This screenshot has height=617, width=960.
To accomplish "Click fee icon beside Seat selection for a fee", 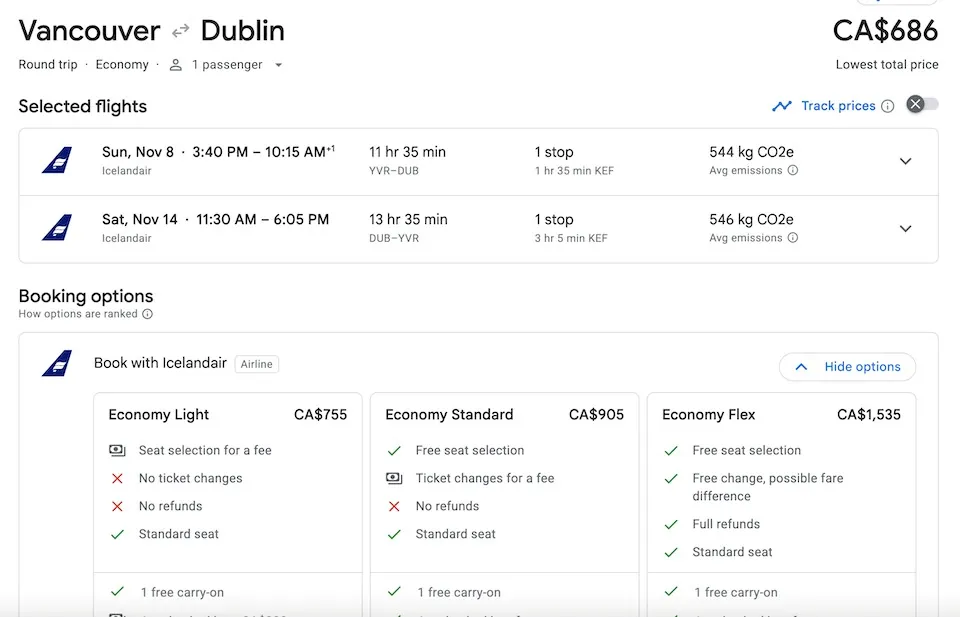I will (117, 451).
